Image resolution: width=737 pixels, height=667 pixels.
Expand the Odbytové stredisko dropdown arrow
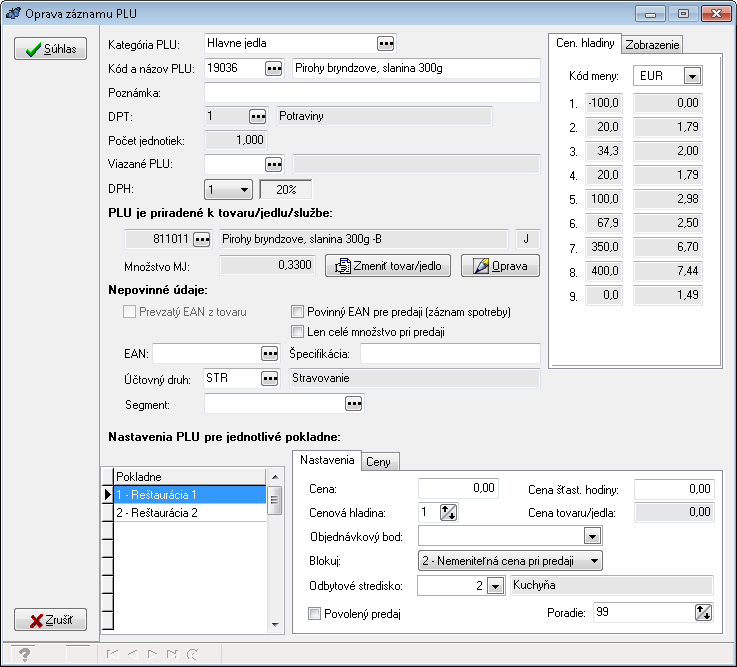tap(495, 586)
